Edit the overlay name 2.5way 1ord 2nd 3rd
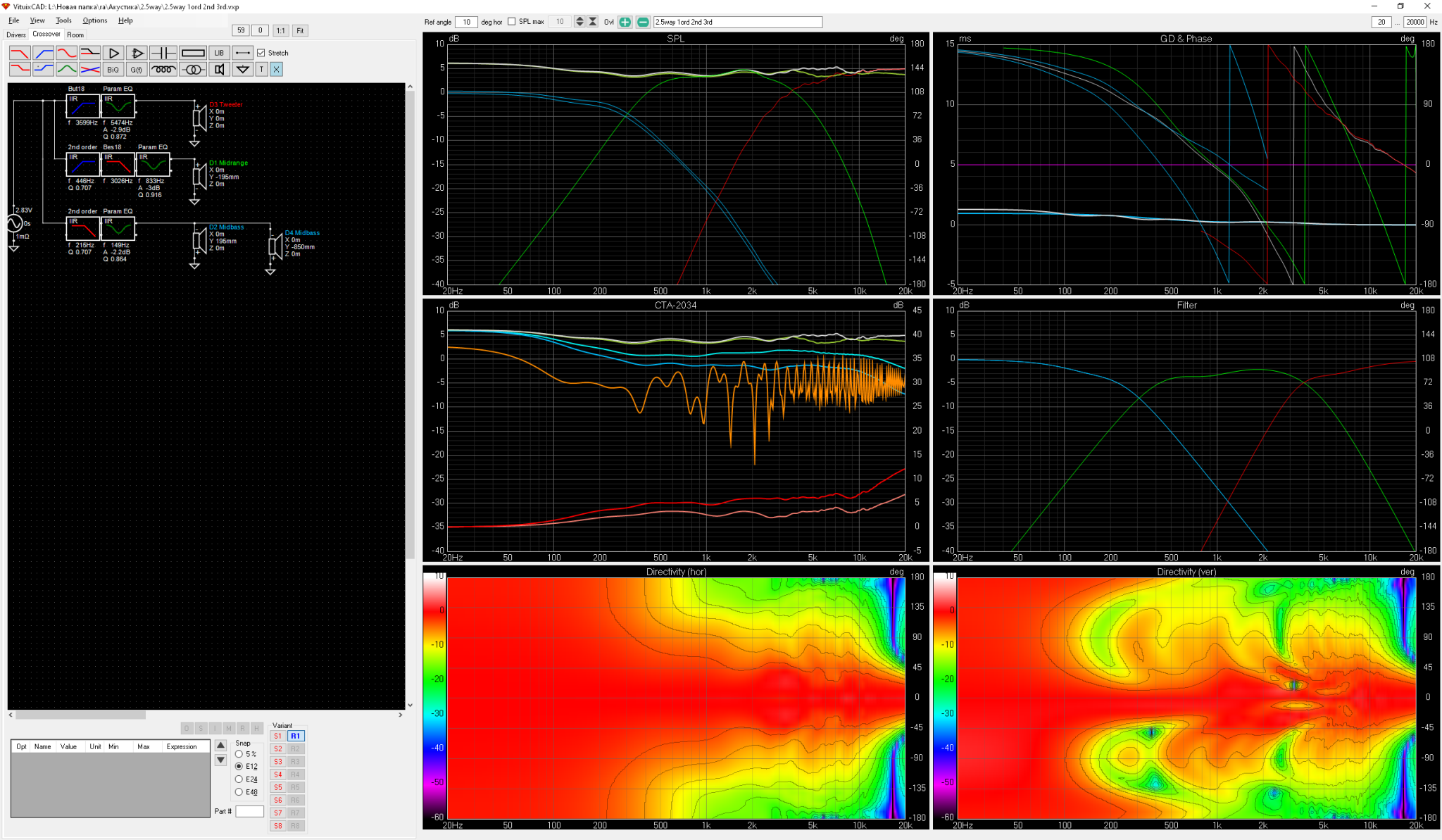 [x=738, y=22]
